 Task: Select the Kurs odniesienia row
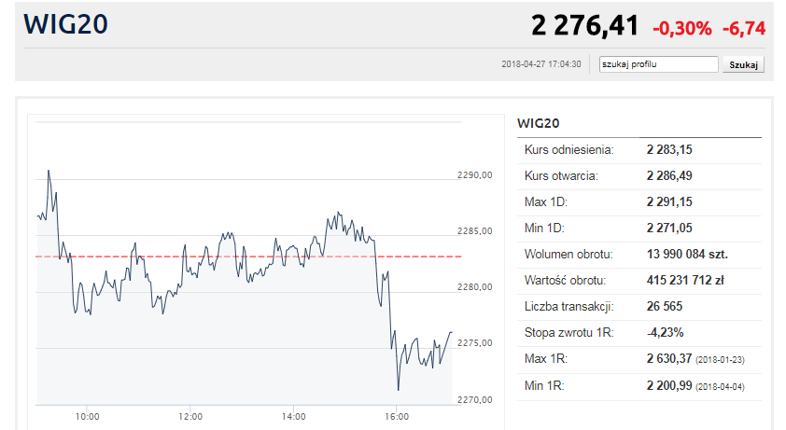coord(638,150)
